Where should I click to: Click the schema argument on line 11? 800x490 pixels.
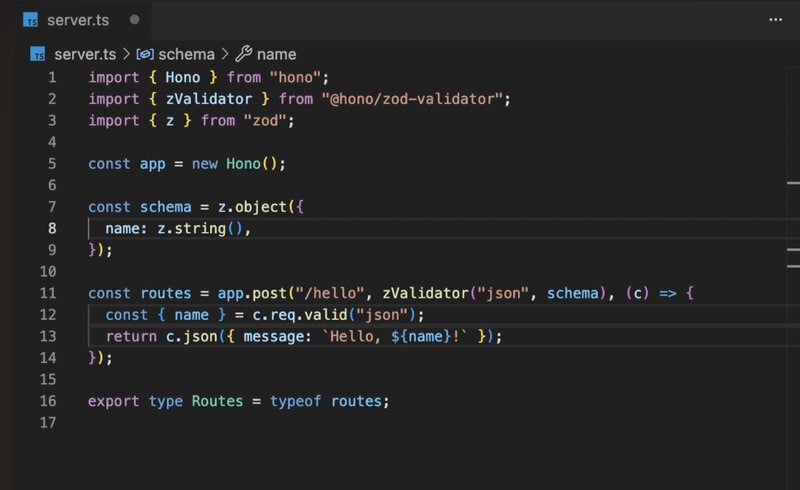572,293
